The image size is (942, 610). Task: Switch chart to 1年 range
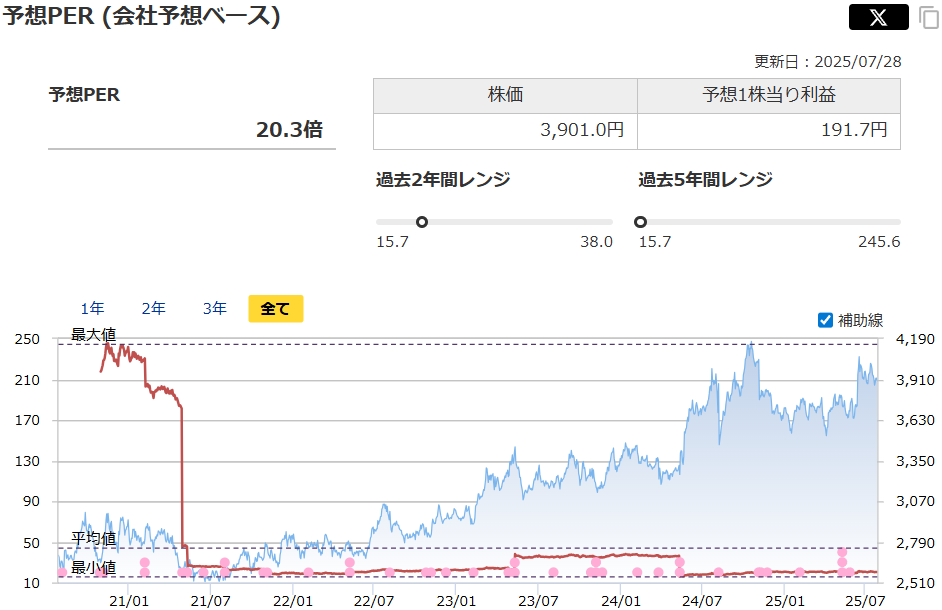point(92,309)
